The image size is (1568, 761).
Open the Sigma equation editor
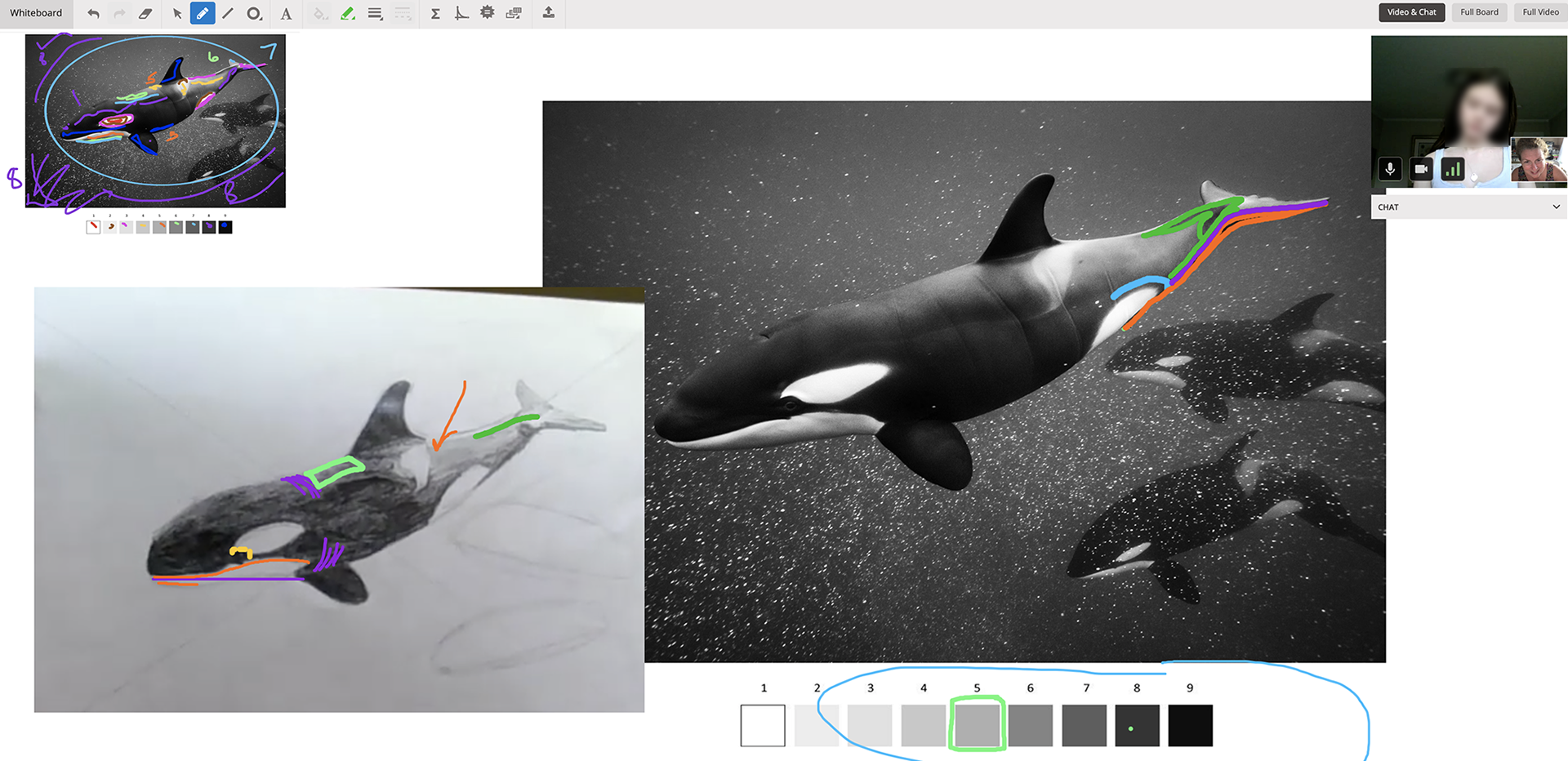tap(435, 13)
